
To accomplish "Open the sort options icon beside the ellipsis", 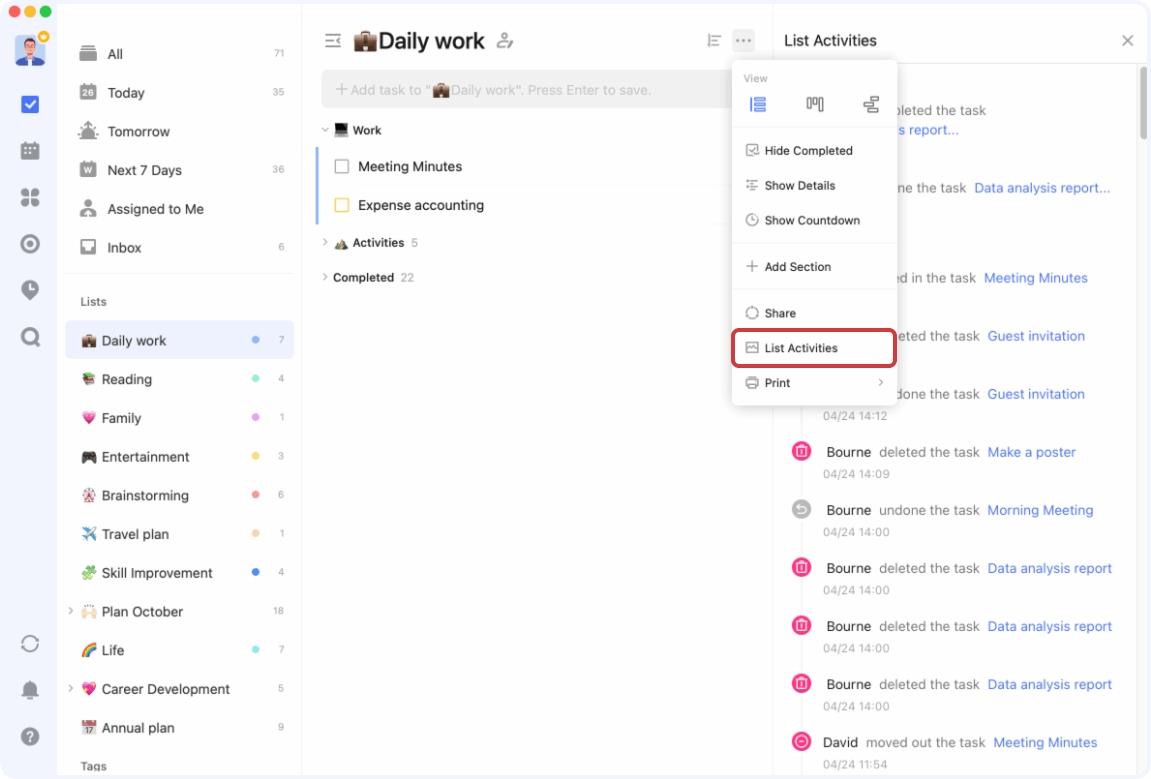I will [x=714, y=40].
